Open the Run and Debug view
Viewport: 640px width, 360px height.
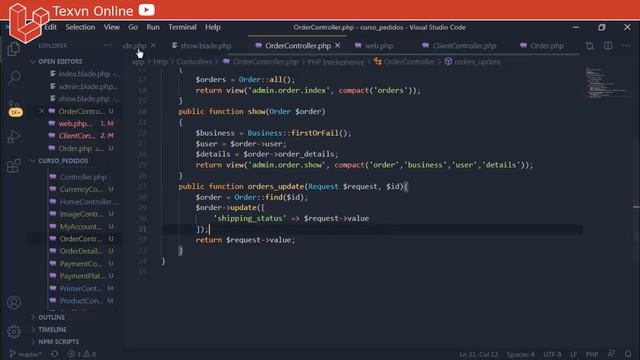tap(14, 137)
